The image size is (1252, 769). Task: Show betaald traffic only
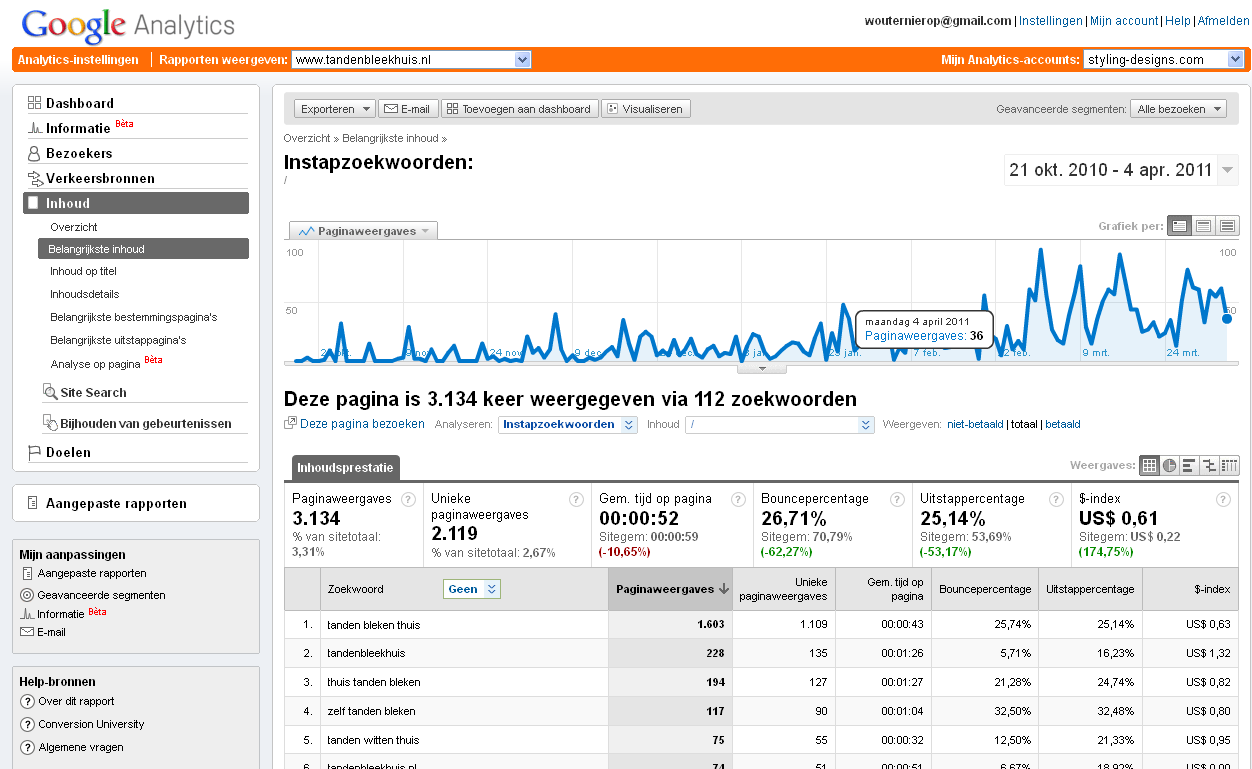(1062, 424)
